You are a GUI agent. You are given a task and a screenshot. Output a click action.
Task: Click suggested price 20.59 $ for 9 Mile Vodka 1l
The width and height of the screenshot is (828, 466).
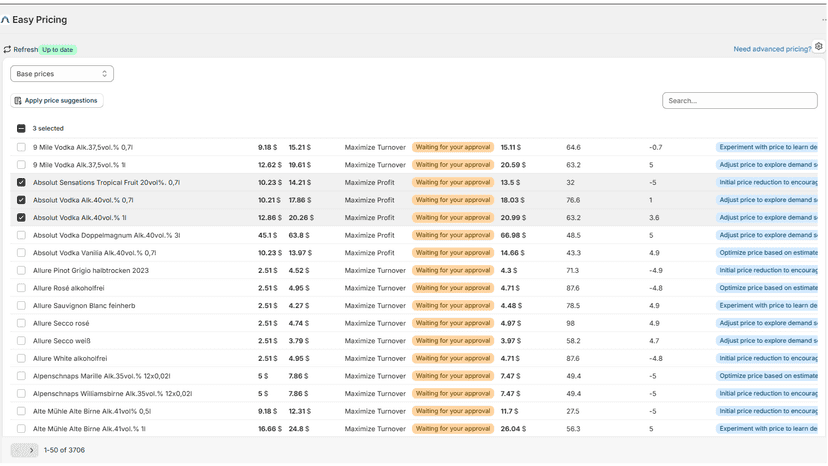pos(513,165)
